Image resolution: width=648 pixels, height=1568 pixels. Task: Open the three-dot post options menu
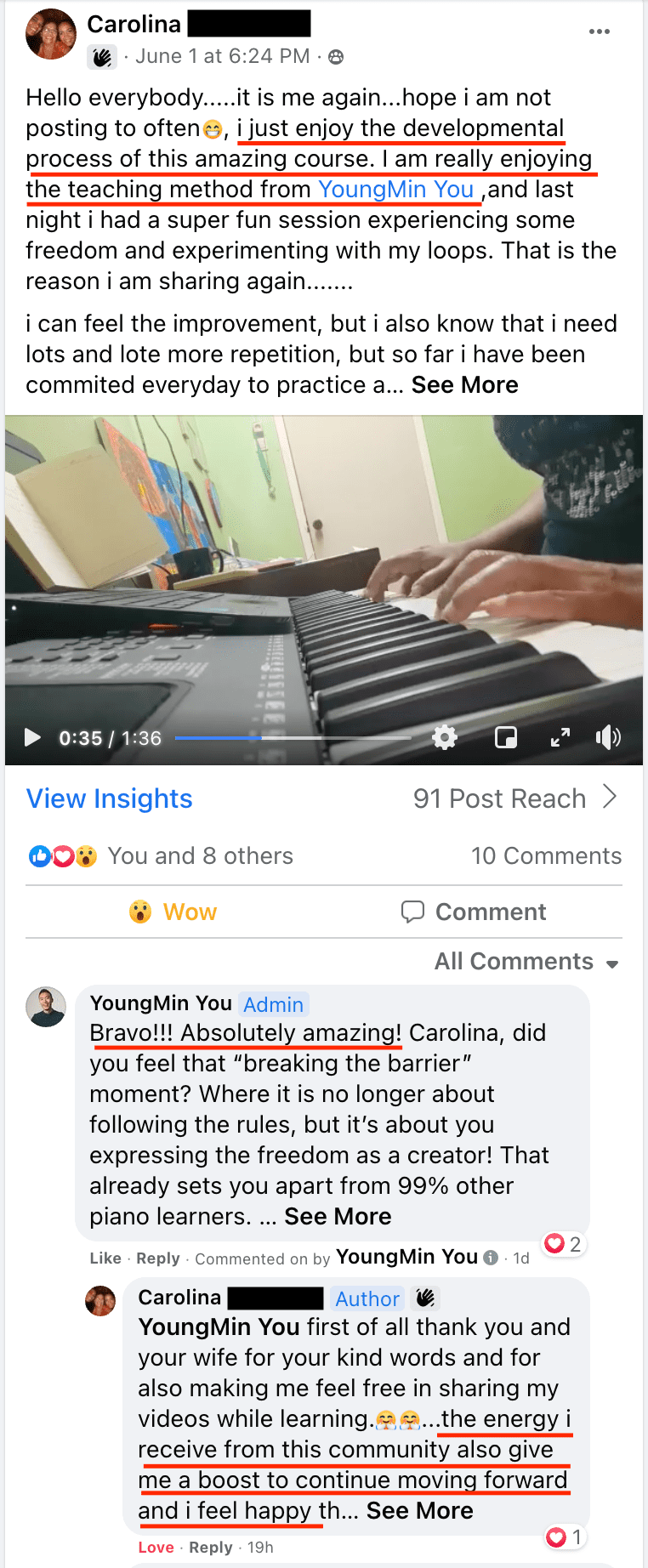600,31
